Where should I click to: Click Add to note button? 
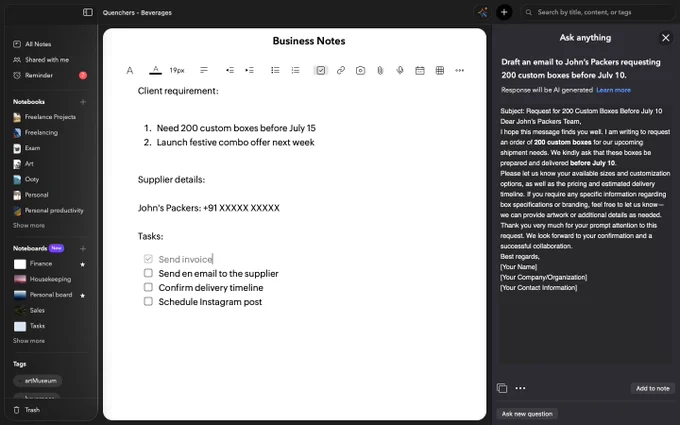pyautogui.click(x=653, y=388)
